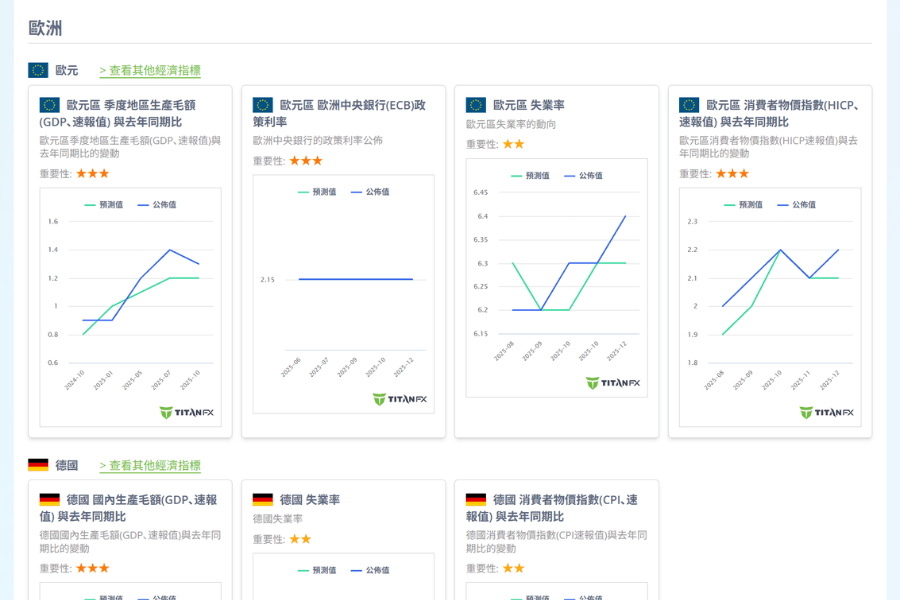
Task: Toggle the 預測值 legend in the Eurozone GDP chart
Action: (x=104, y=204)
